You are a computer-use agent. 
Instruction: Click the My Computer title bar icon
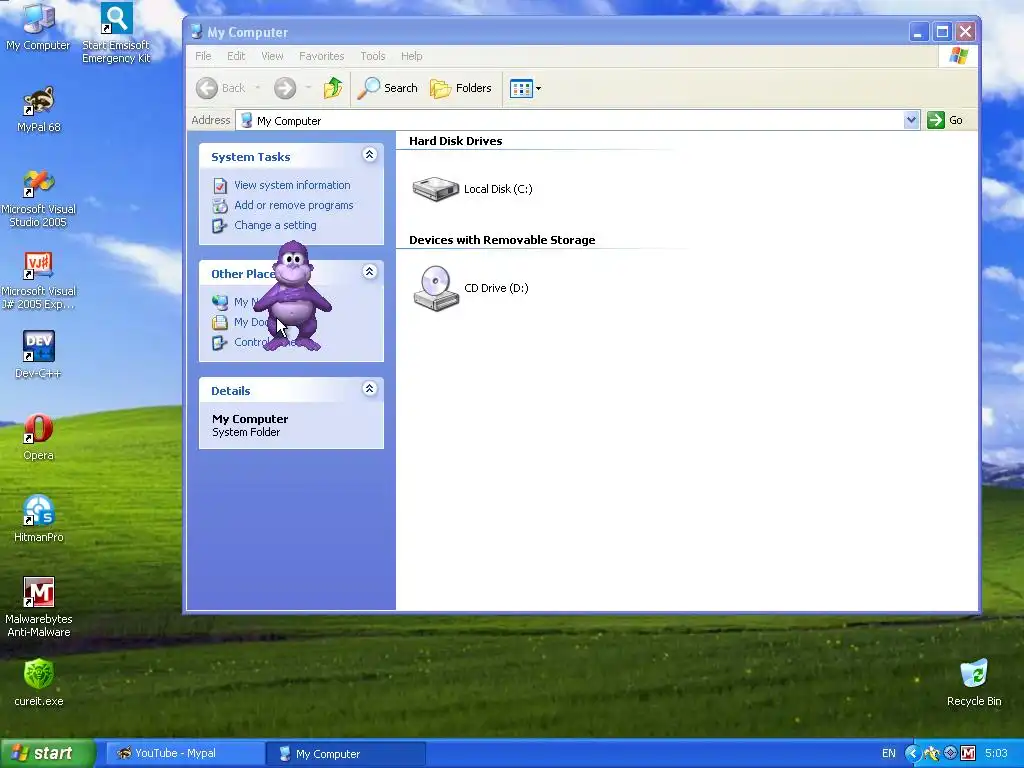pos(195,32)
